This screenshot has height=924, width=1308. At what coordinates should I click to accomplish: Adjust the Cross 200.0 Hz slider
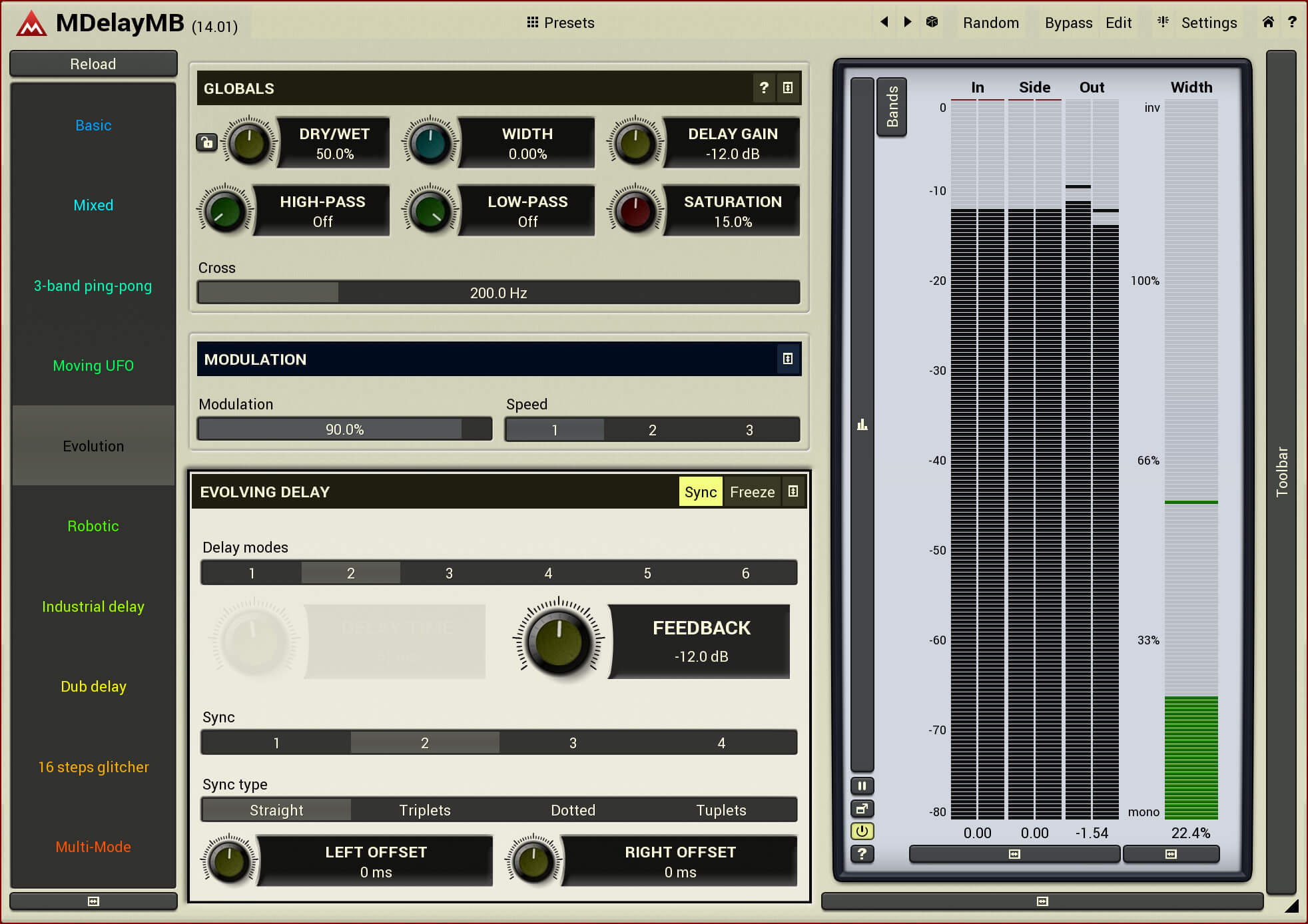click(499, 292)
